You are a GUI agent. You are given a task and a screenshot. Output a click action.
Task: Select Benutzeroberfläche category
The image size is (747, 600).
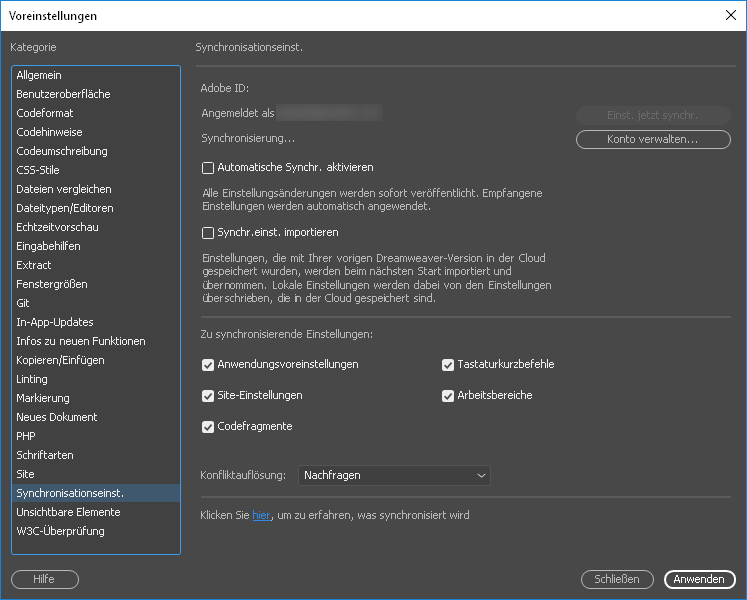(x=96, y=94)
